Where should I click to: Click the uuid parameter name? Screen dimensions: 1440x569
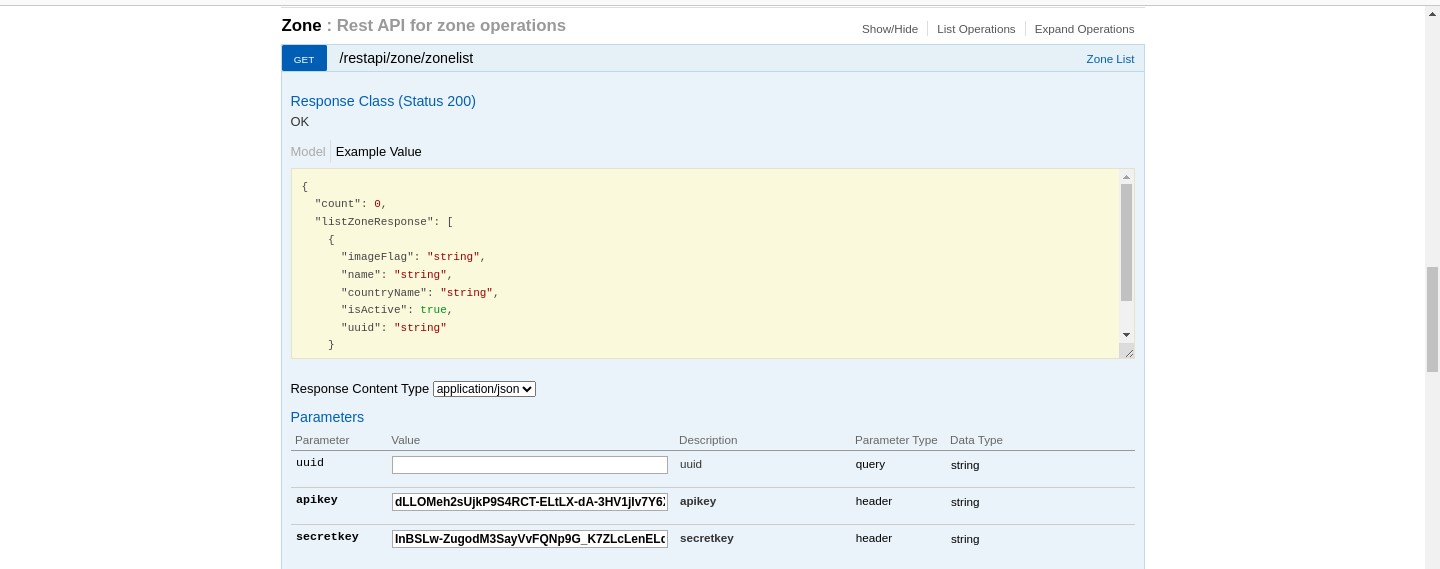310,463
